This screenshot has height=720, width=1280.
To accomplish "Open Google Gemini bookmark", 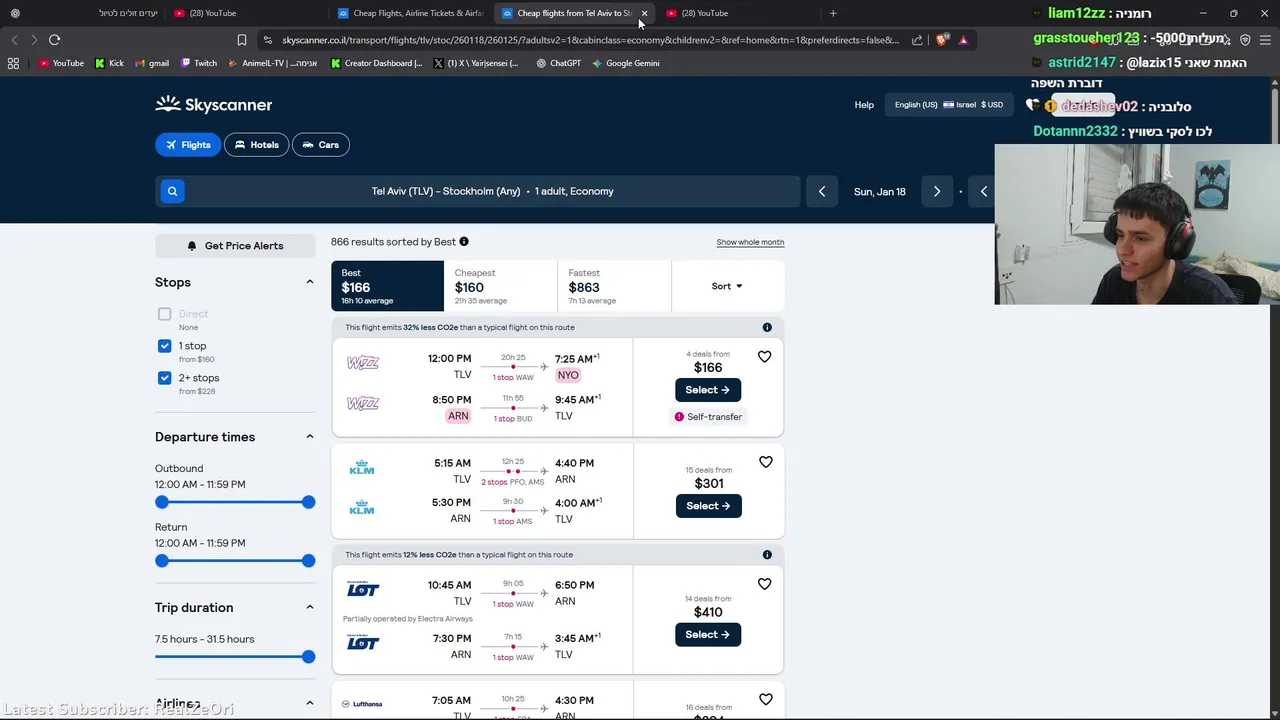I will (626, 63).
